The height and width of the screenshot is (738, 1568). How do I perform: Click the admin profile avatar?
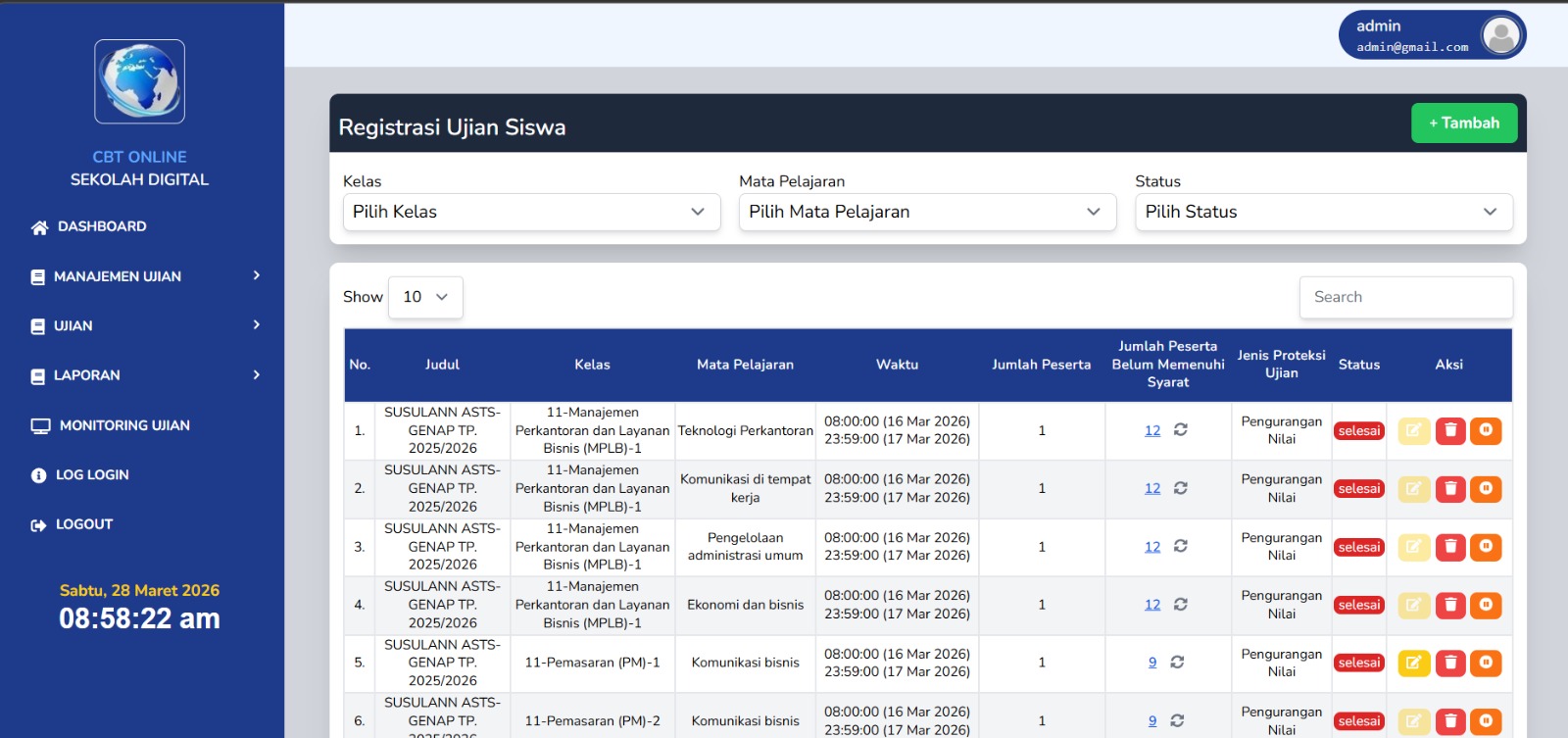click(1500, 36)
